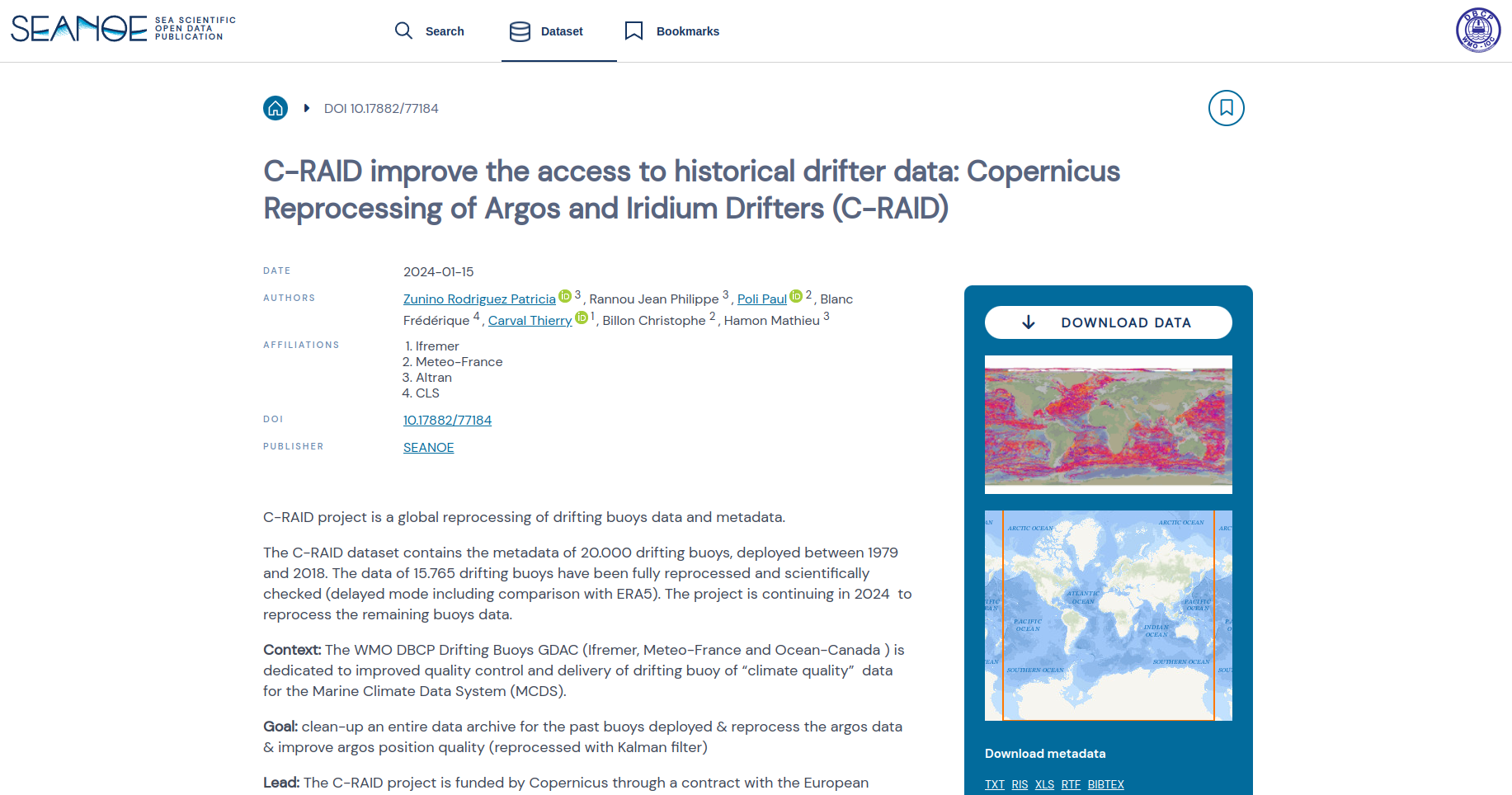Download metadata in TXT format
Viewport: 1512px width, 795px height.
(995, 784)
